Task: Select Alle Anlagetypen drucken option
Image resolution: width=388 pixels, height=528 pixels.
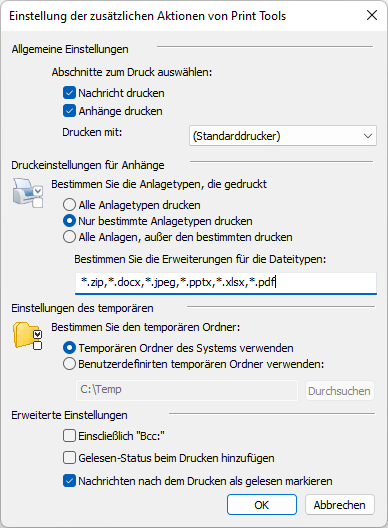Action: (69, 205)
